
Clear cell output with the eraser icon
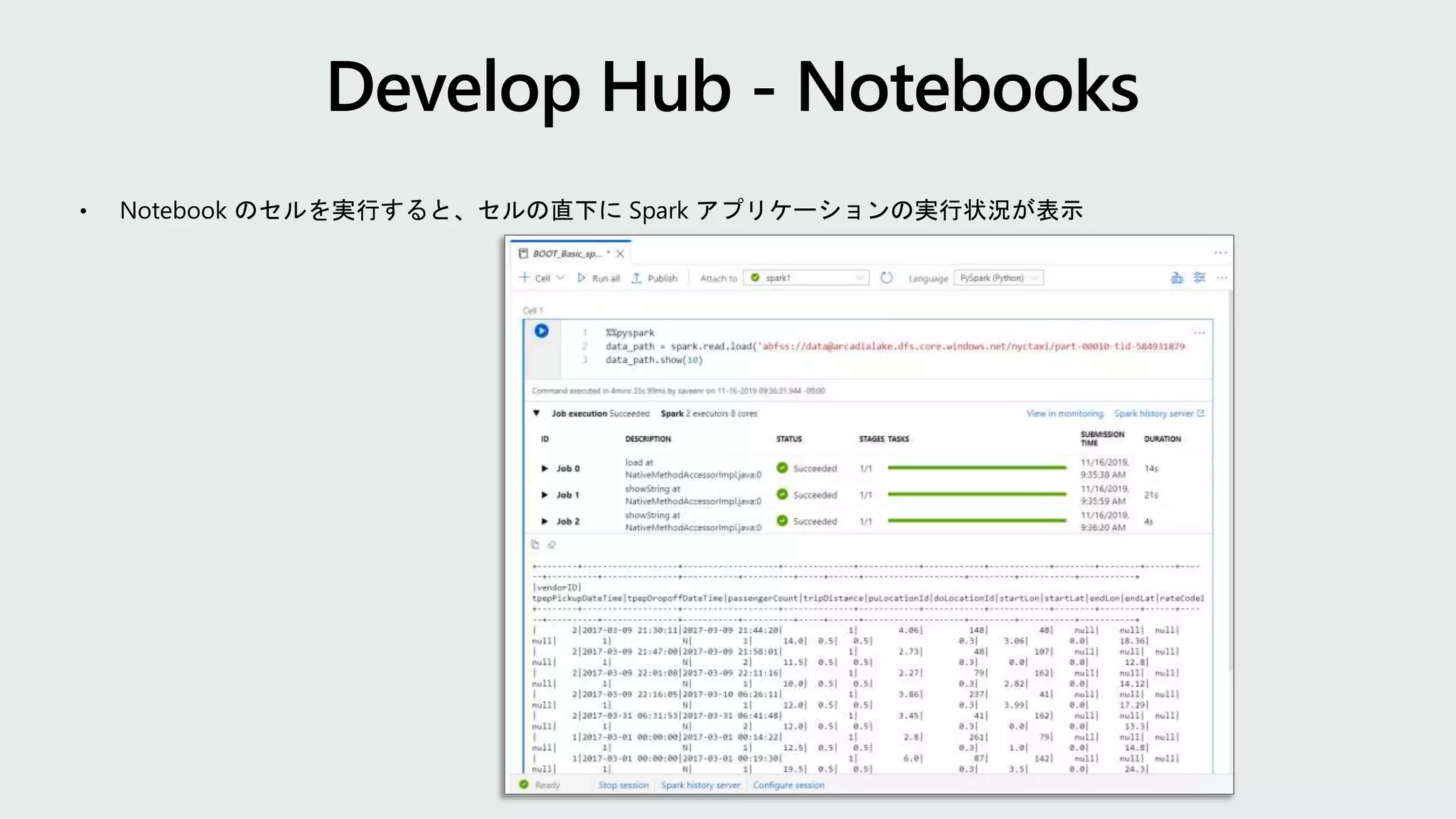click(552, 545)
